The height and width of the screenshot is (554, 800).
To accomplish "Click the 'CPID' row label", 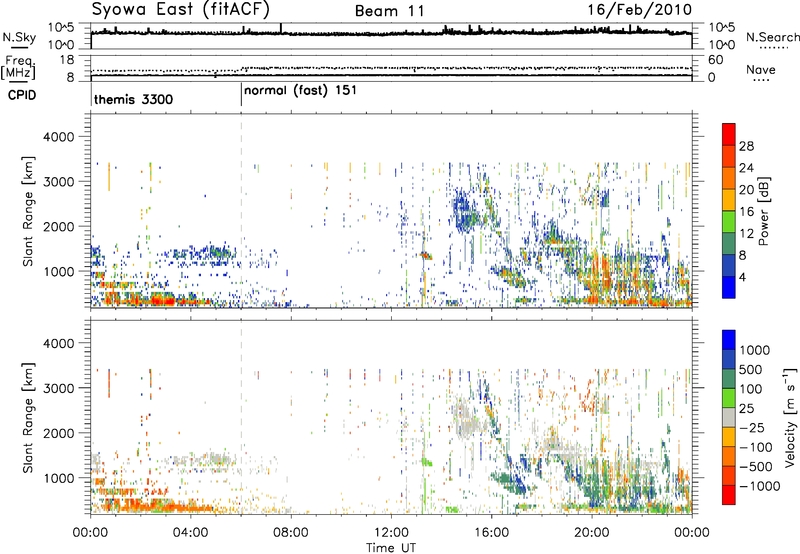I will tap(22, 95).
